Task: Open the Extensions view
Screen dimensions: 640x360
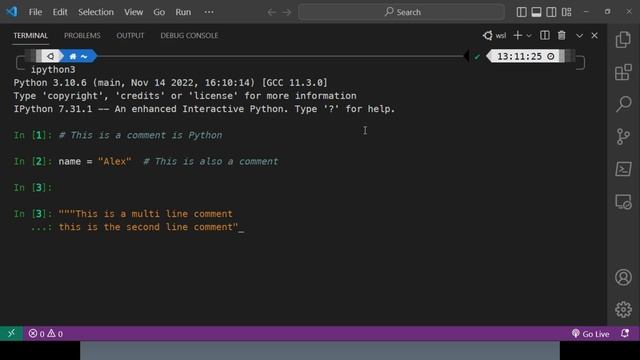Action: coord(623,72)
